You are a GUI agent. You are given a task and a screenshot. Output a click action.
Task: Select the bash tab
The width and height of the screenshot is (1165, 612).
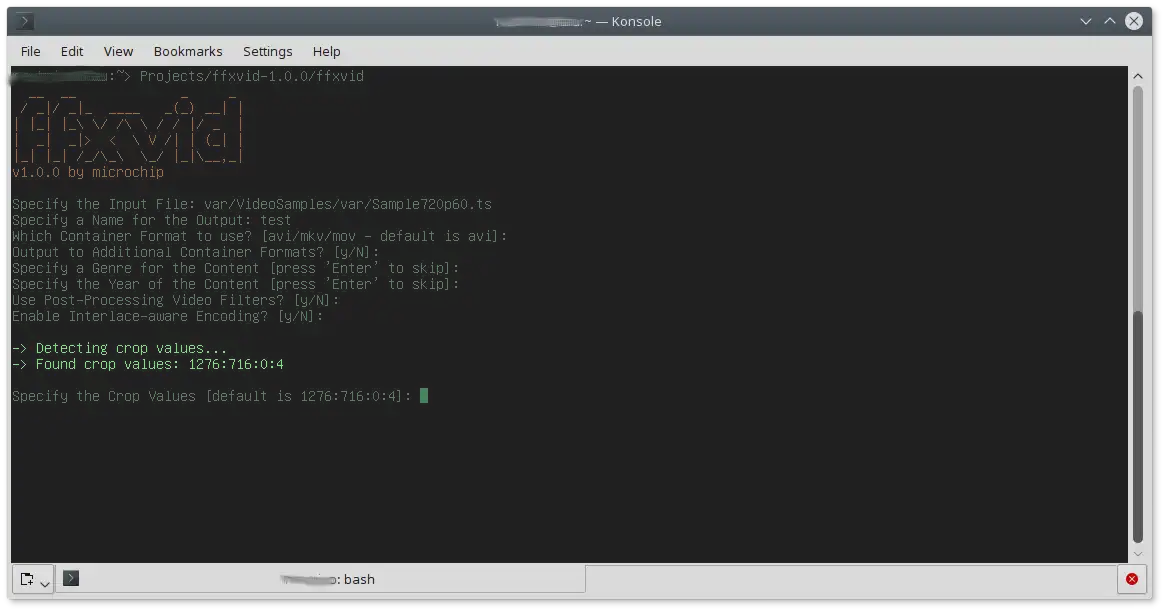320,579
